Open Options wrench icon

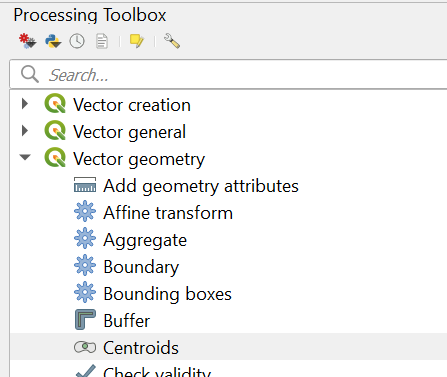click(172, 41)
